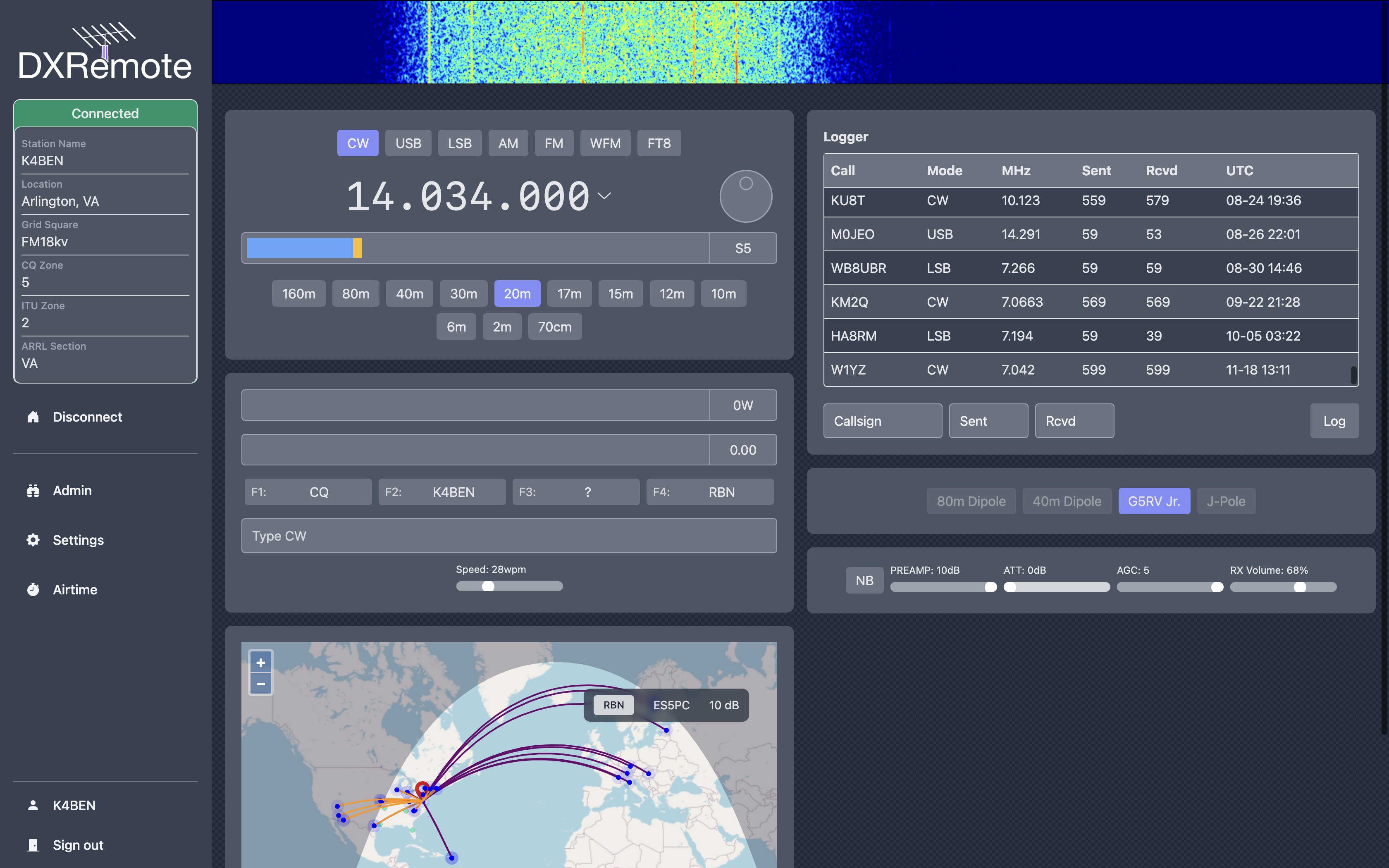Select FT8 mode

click(x=659, y=143)
